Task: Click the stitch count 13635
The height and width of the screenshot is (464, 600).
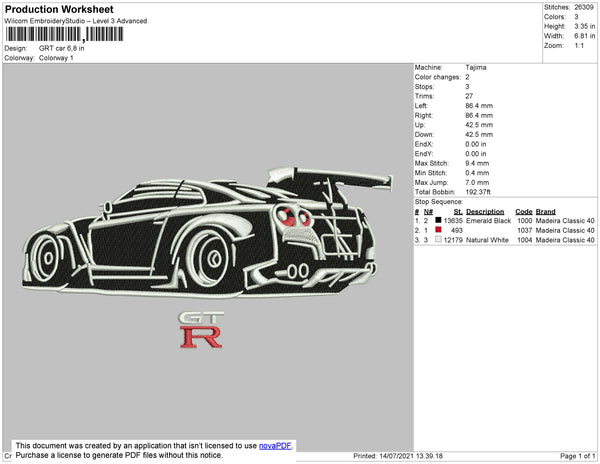Action: click(x=453, y=221)
